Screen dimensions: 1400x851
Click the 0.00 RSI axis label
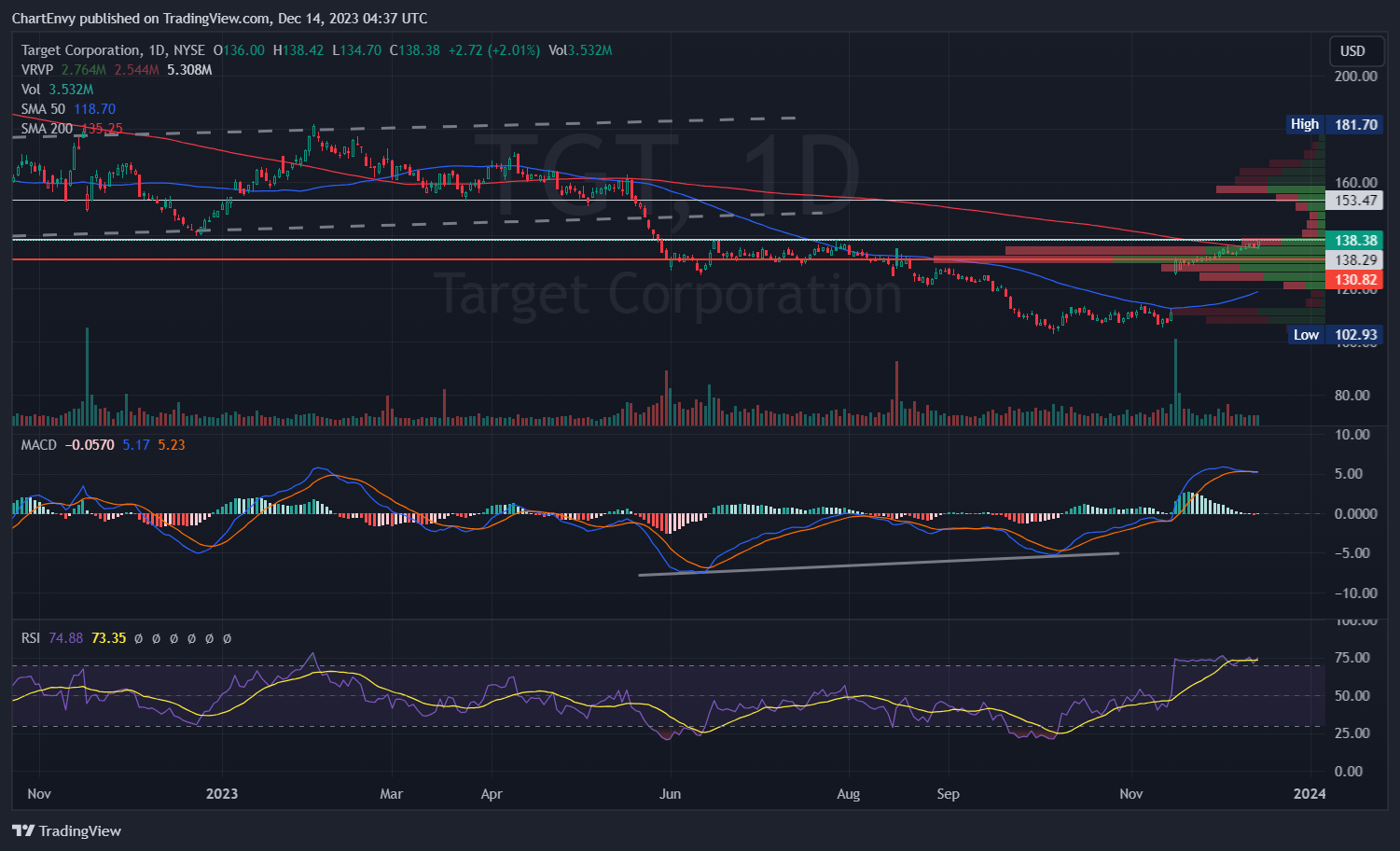[1349, 772]
